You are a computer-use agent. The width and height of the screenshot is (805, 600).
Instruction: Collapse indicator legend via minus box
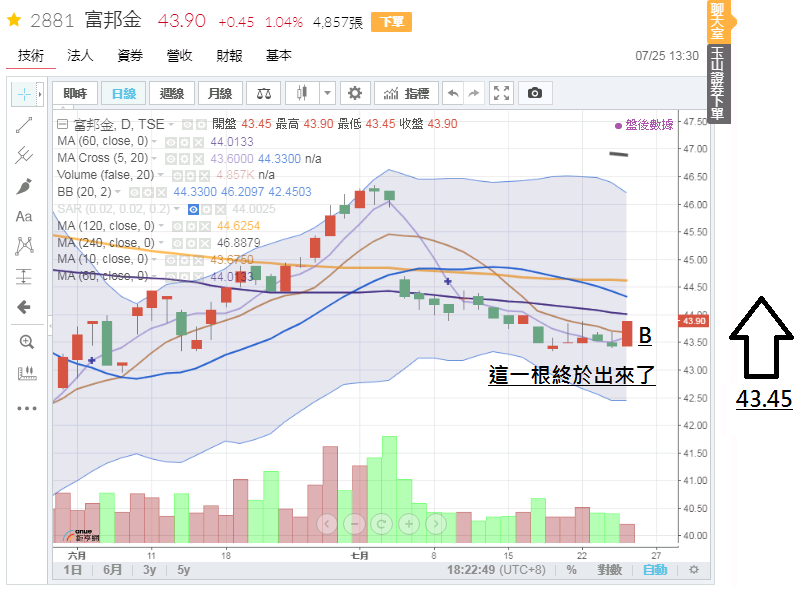click(x=62, y=124)
